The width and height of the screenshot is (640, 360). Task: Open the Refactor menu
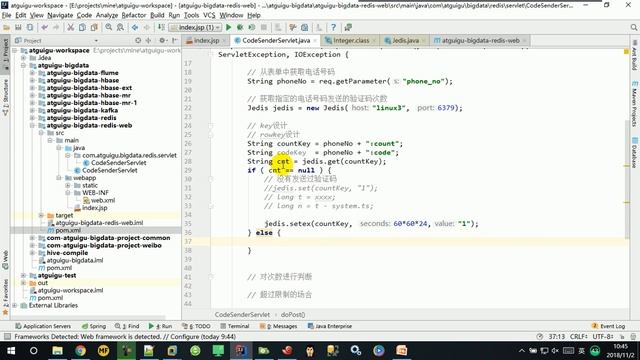coord(133,15)
